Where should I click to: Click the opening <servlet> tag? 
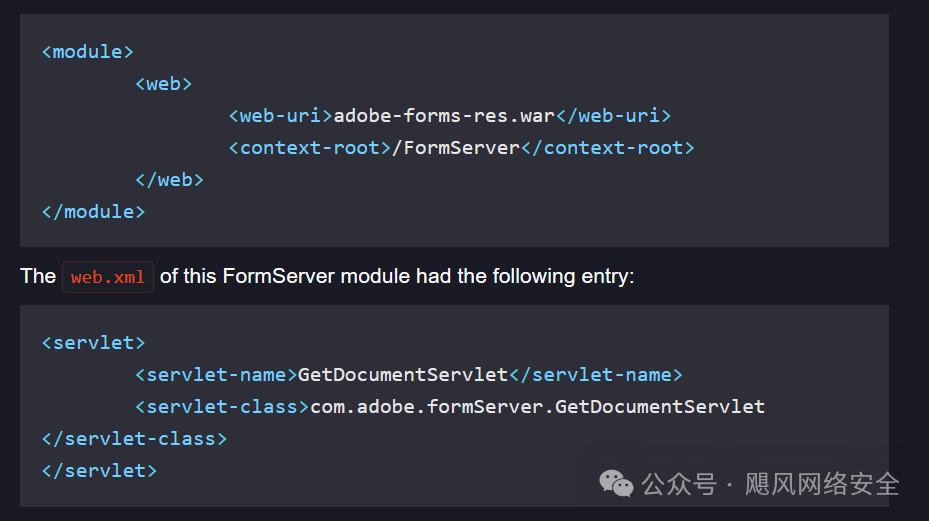[x=93, y=343]
